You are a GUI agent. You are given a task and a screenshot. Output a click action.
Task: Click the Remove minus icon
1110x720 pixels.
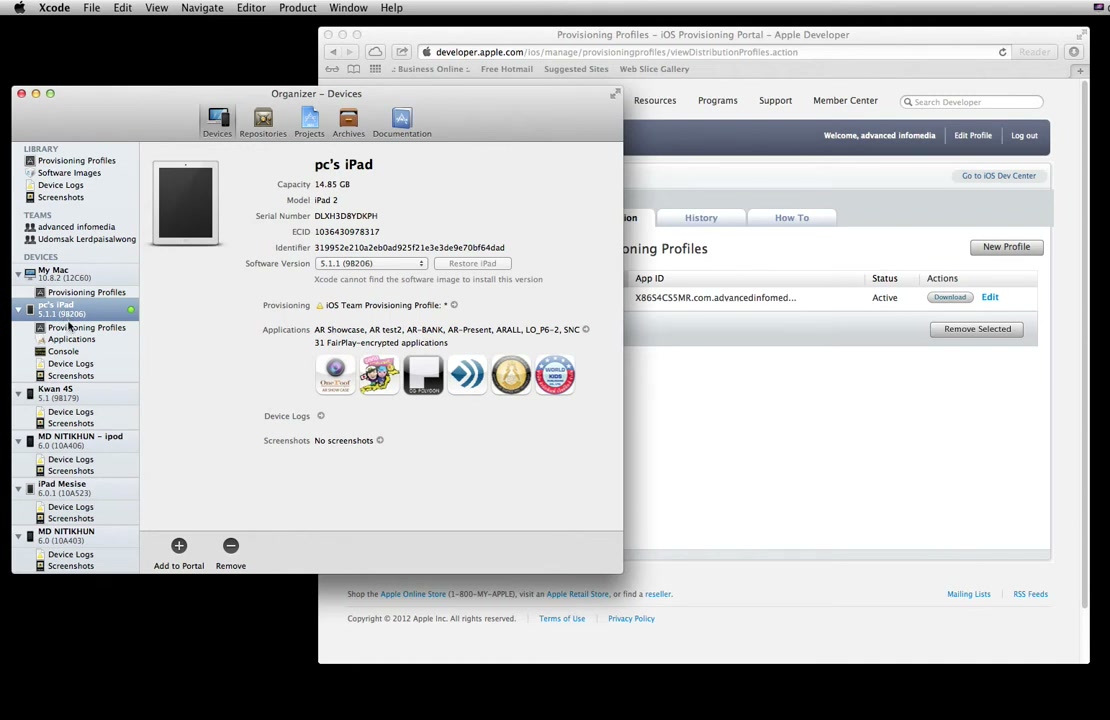coord(231,545)
